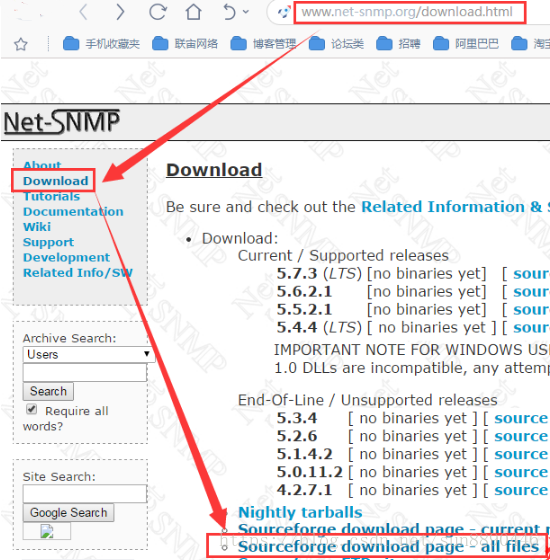Open the source link for version 5.3.4
Viewport: 550px width, 560px height.
(x=521, y=418)
